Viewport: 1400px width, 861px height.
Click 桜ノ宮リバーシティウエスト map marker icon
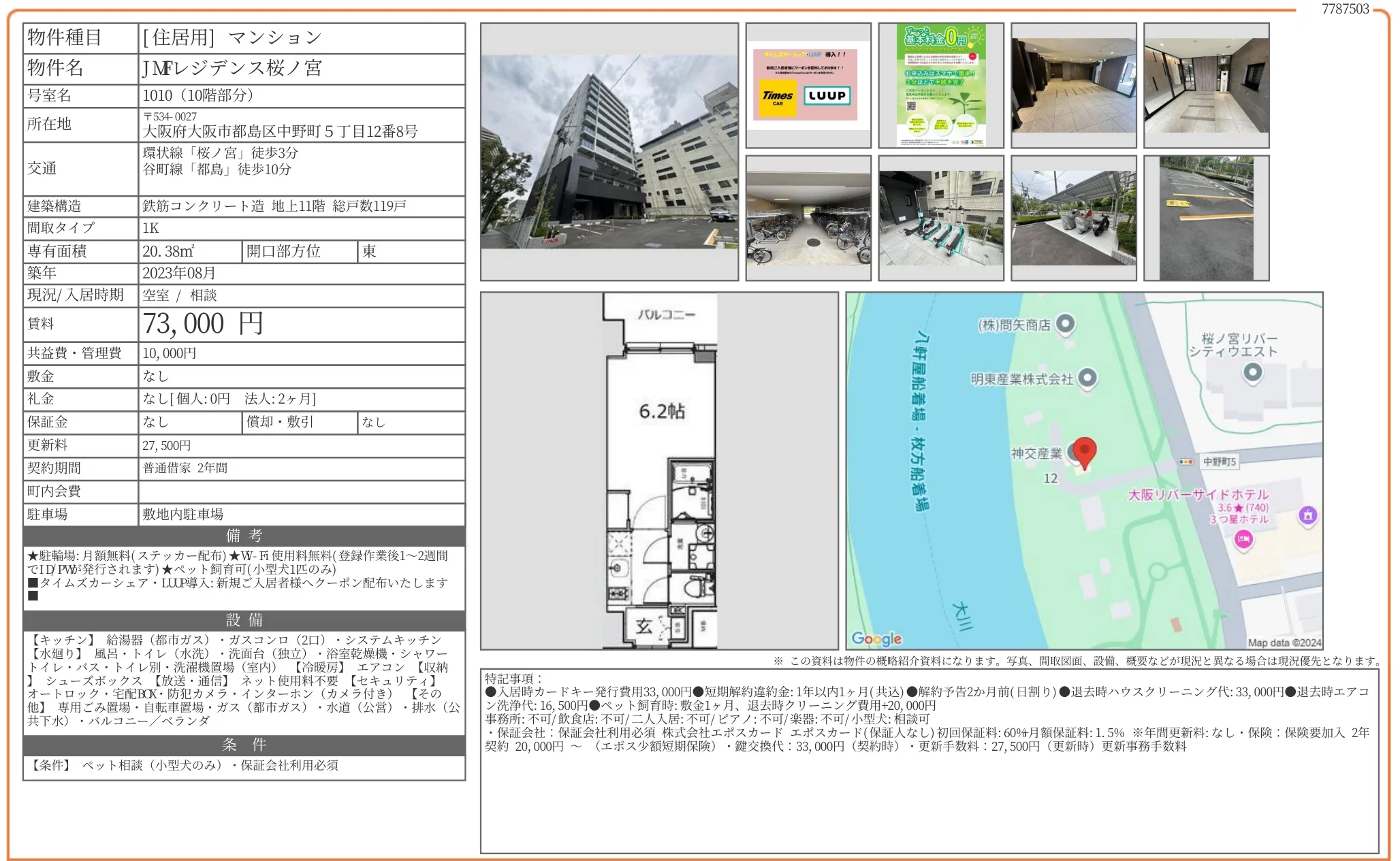coord(1252,372)
